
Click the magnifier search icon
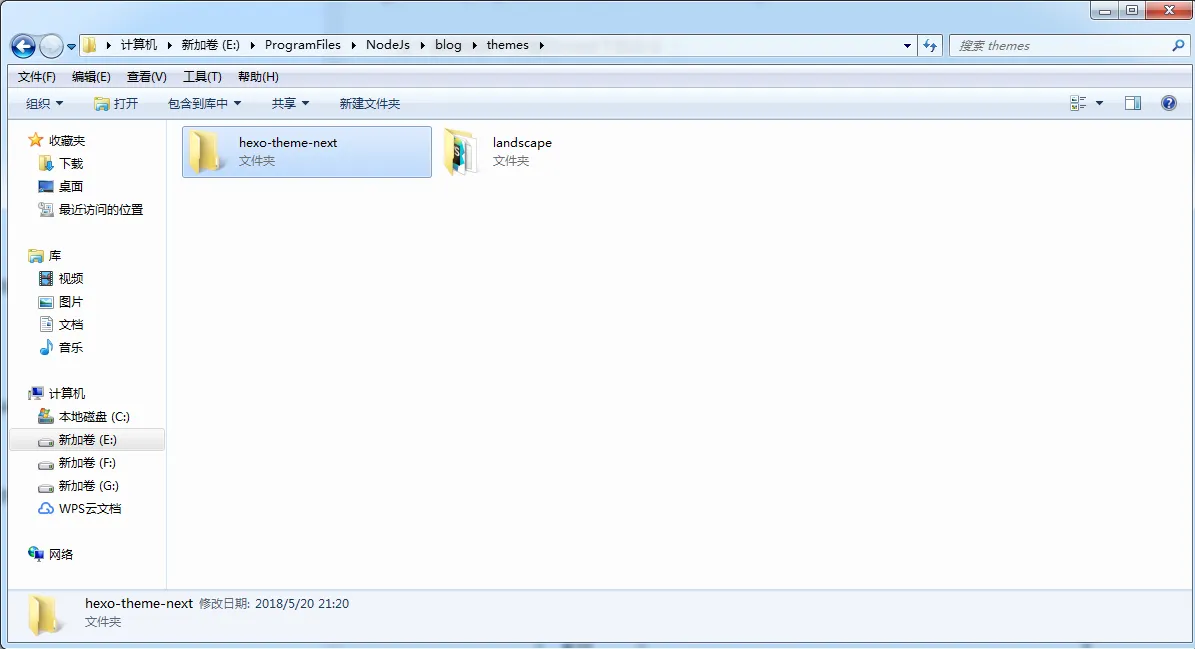pyautogui.click(x=1178, y=46)
